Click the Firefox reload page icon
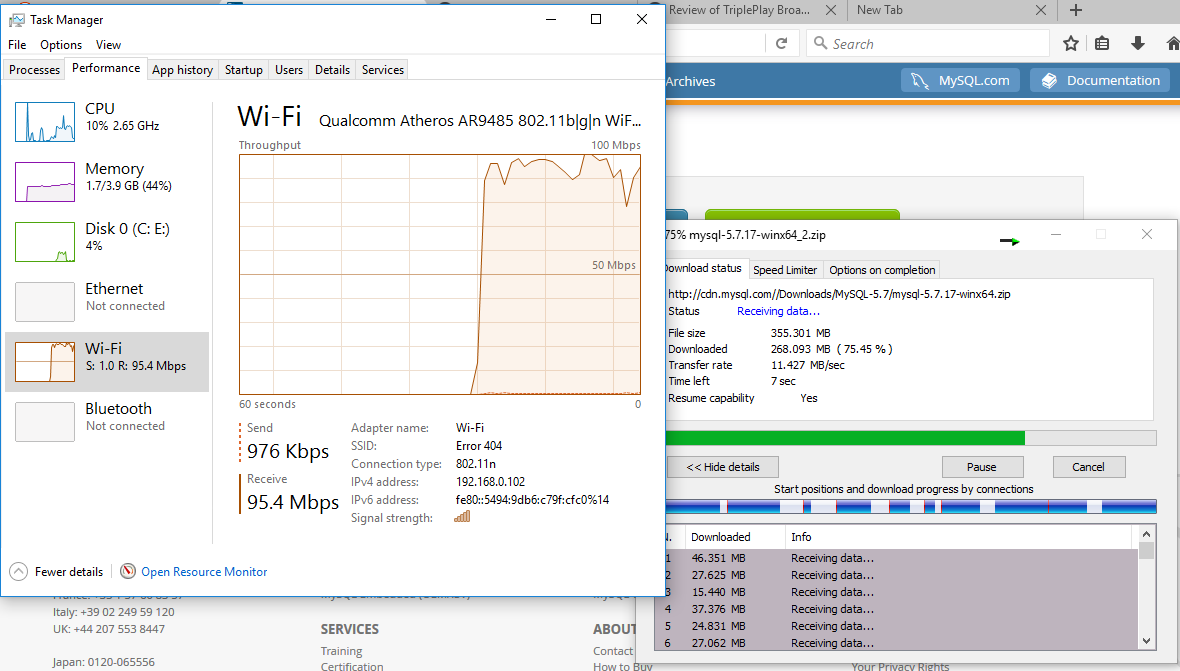This screenshot has height=671, width=1180. [x=782, y=43]
